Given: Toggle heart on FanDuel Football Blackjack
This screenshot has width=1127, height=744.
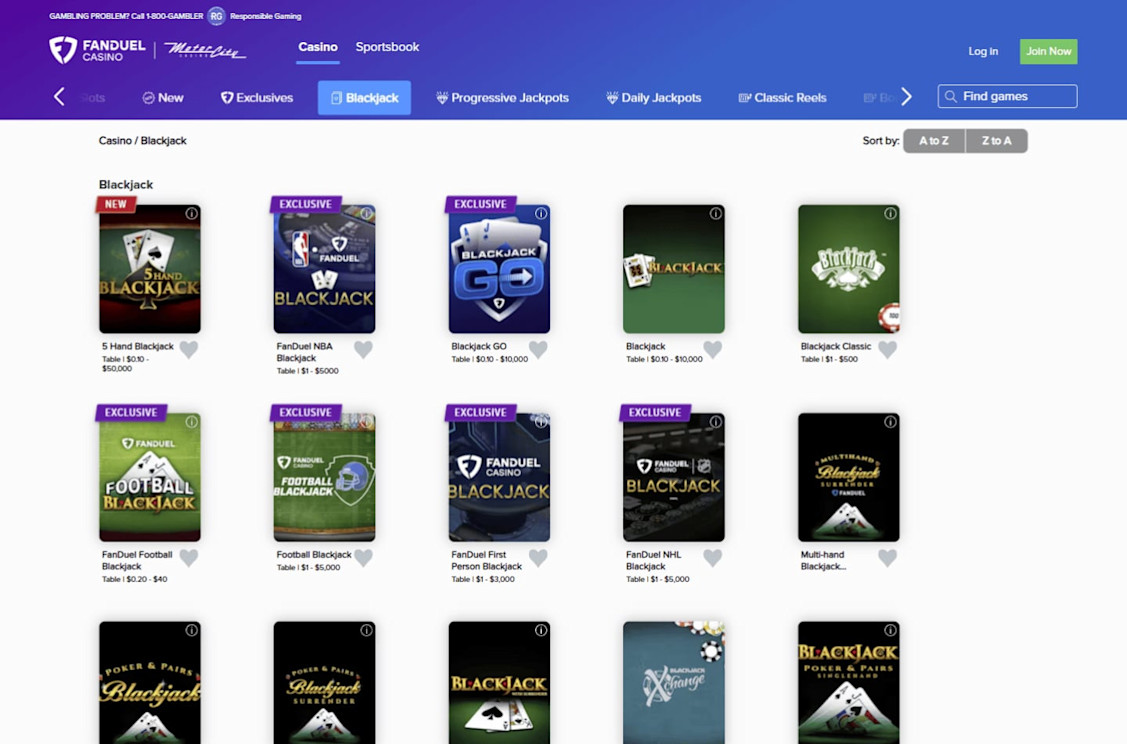Looking at the screenshot, I should (x=188, y=558).
